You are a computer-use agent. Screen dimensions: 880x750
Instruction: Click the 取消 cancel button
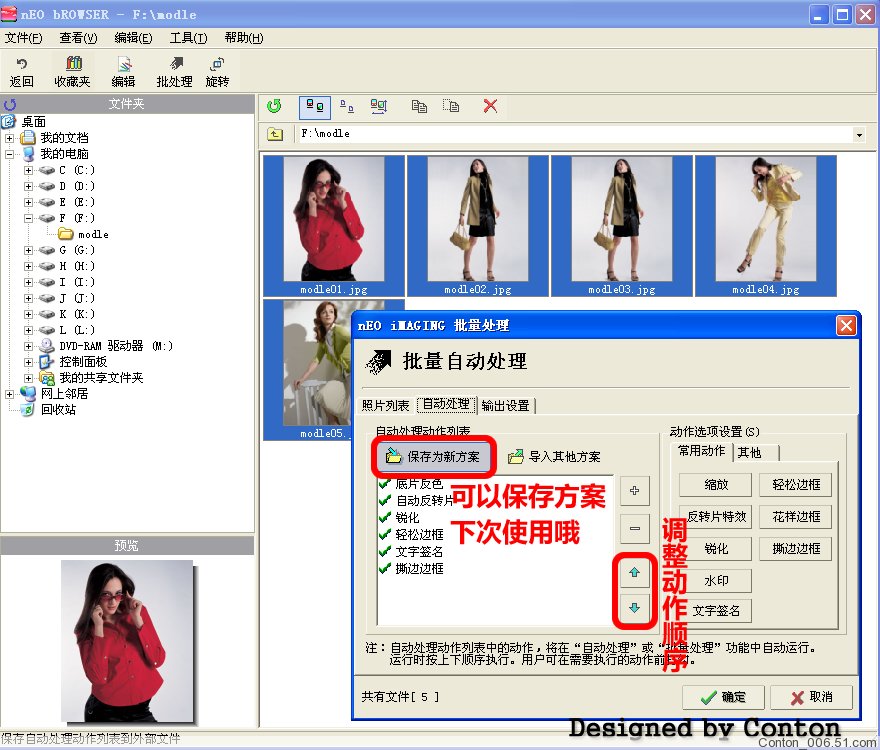[x=812, y=697]
